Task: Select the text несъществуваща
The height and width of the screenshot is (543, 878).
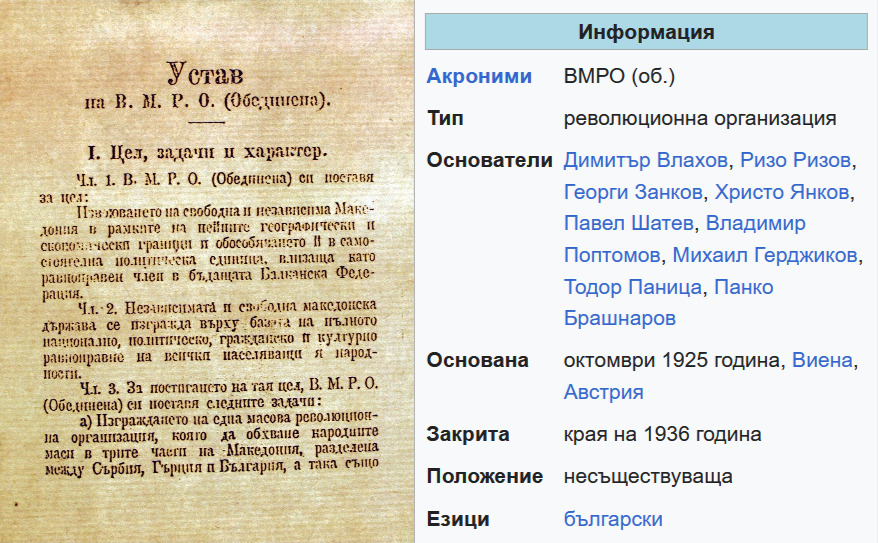Action: (648, 476)
